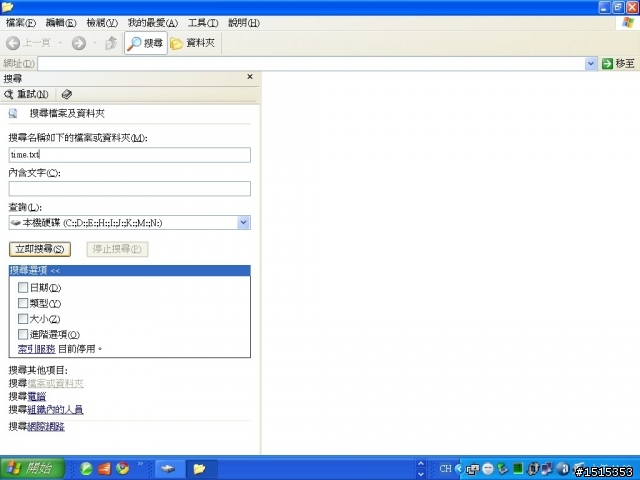Click the file name field containing time.txt
The image size is (640, 480).
click(129, 155)
